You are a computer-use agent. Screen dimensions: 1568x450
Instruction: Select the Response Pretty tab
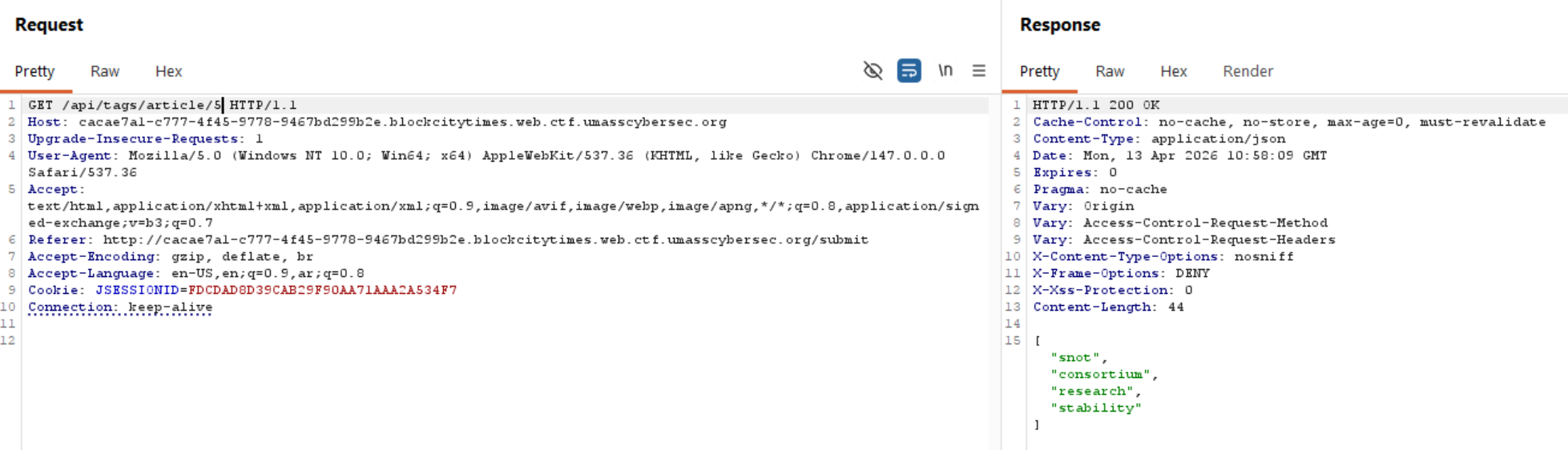click(x=1039, y=71)
